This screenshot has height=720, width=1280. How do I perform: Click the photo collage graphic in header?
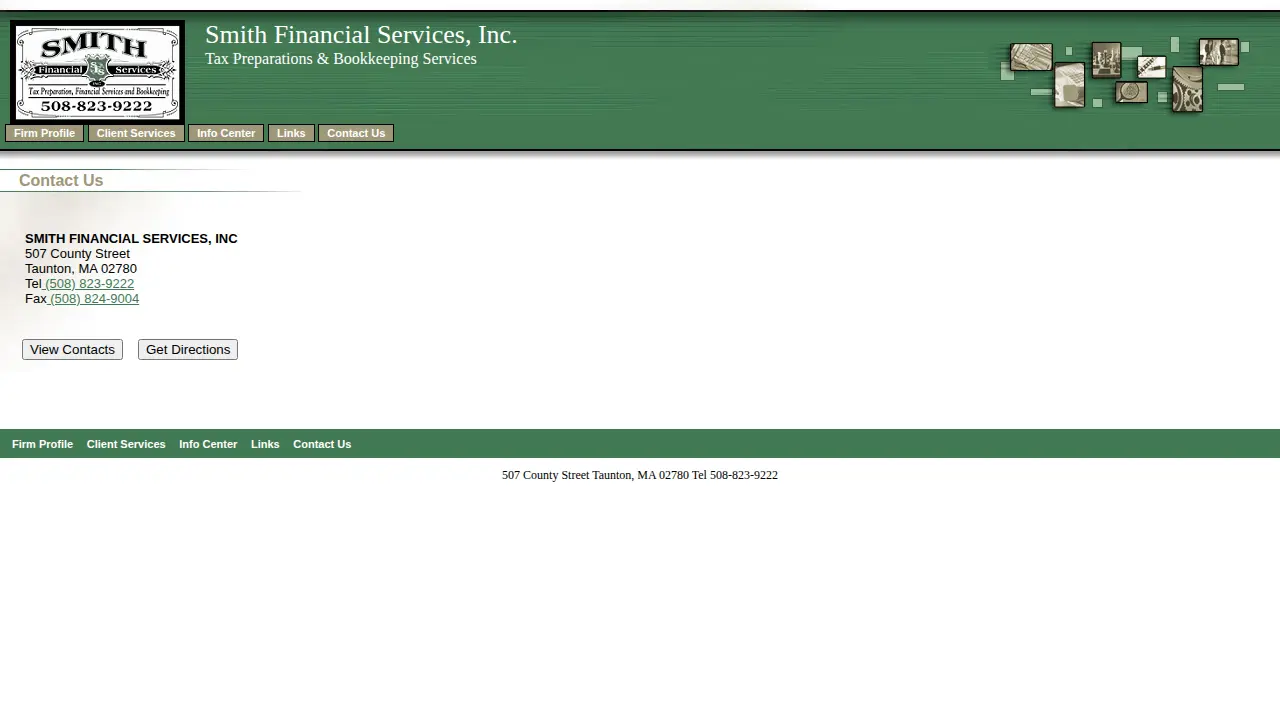1124,75
